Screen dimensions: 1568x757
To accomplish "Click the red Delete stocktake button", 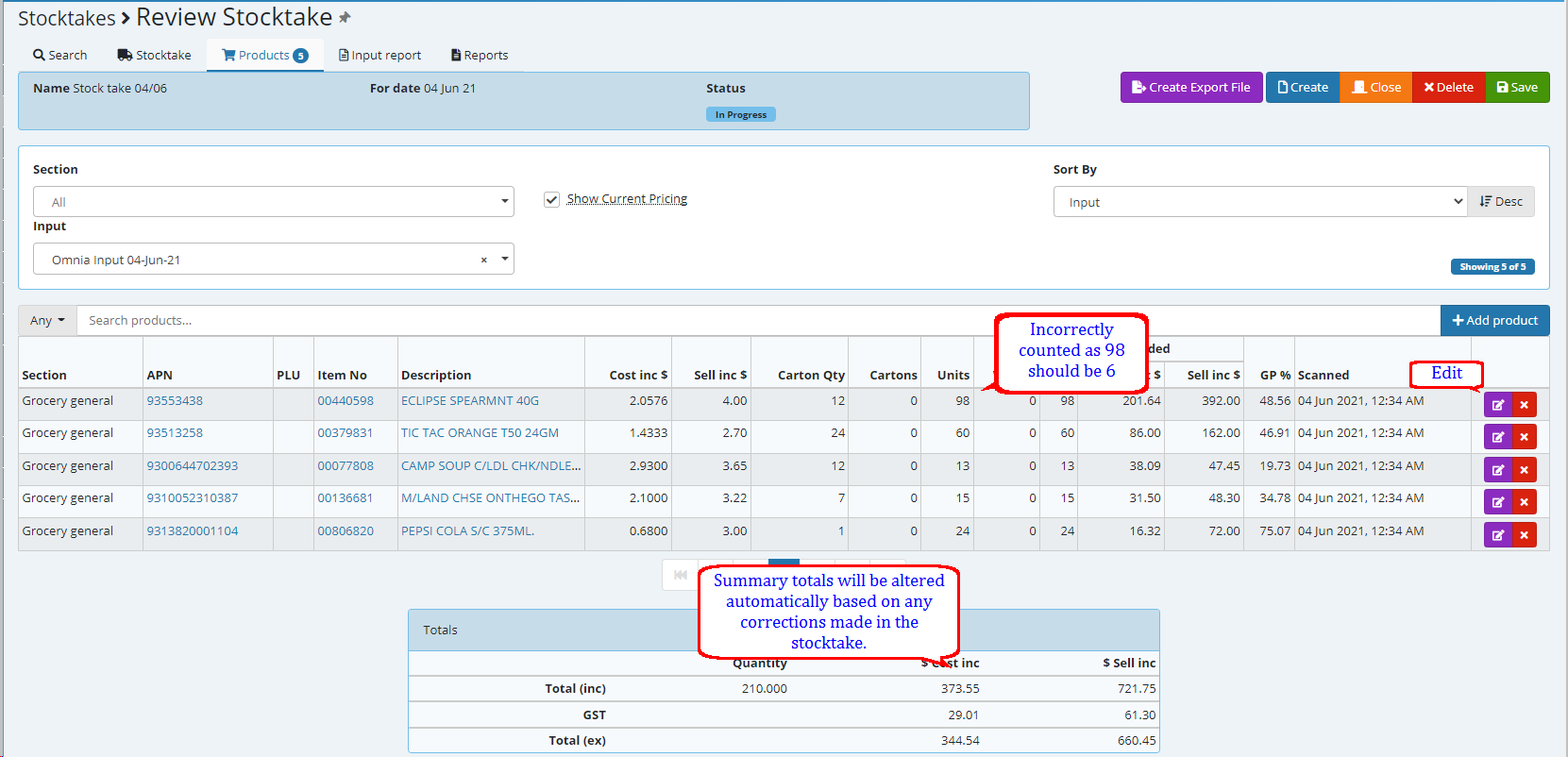I will tap(1448, 88).
